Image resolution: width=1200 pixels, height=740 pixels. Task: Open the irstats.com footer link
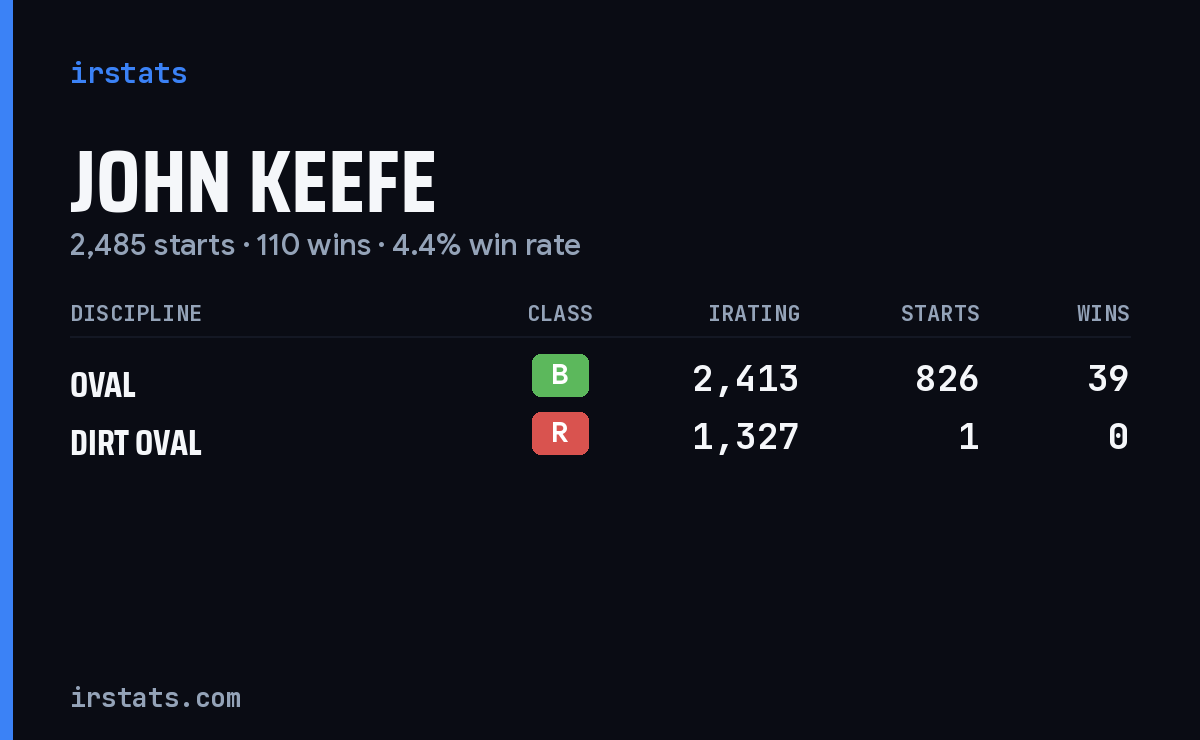click(x=156, y=697)
